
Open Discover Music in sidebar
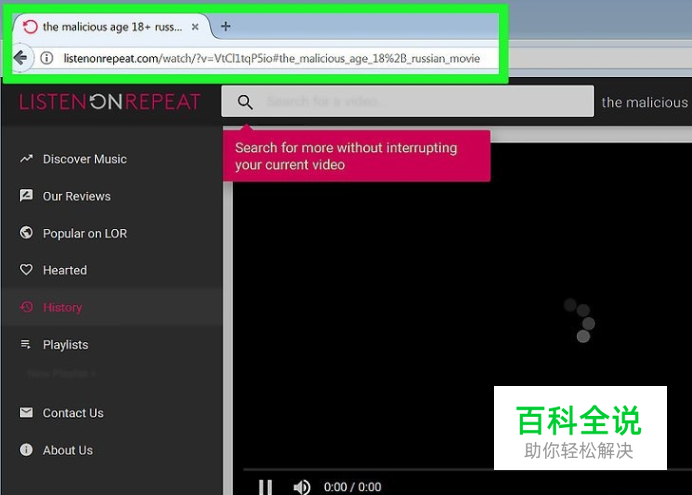point(85,159)
